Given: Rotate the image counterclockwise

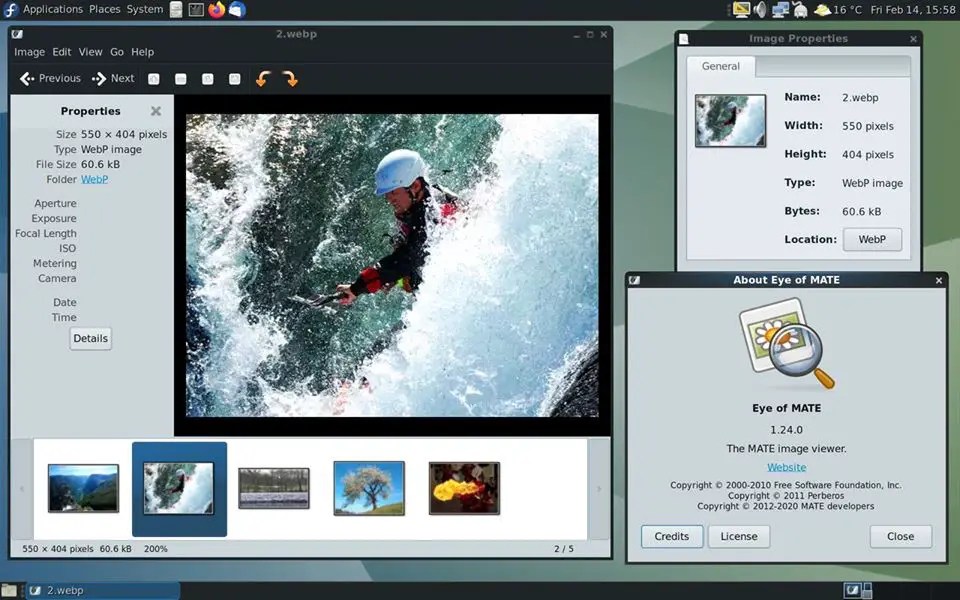Looking at the screenshot, I should (x=262, y=78).
